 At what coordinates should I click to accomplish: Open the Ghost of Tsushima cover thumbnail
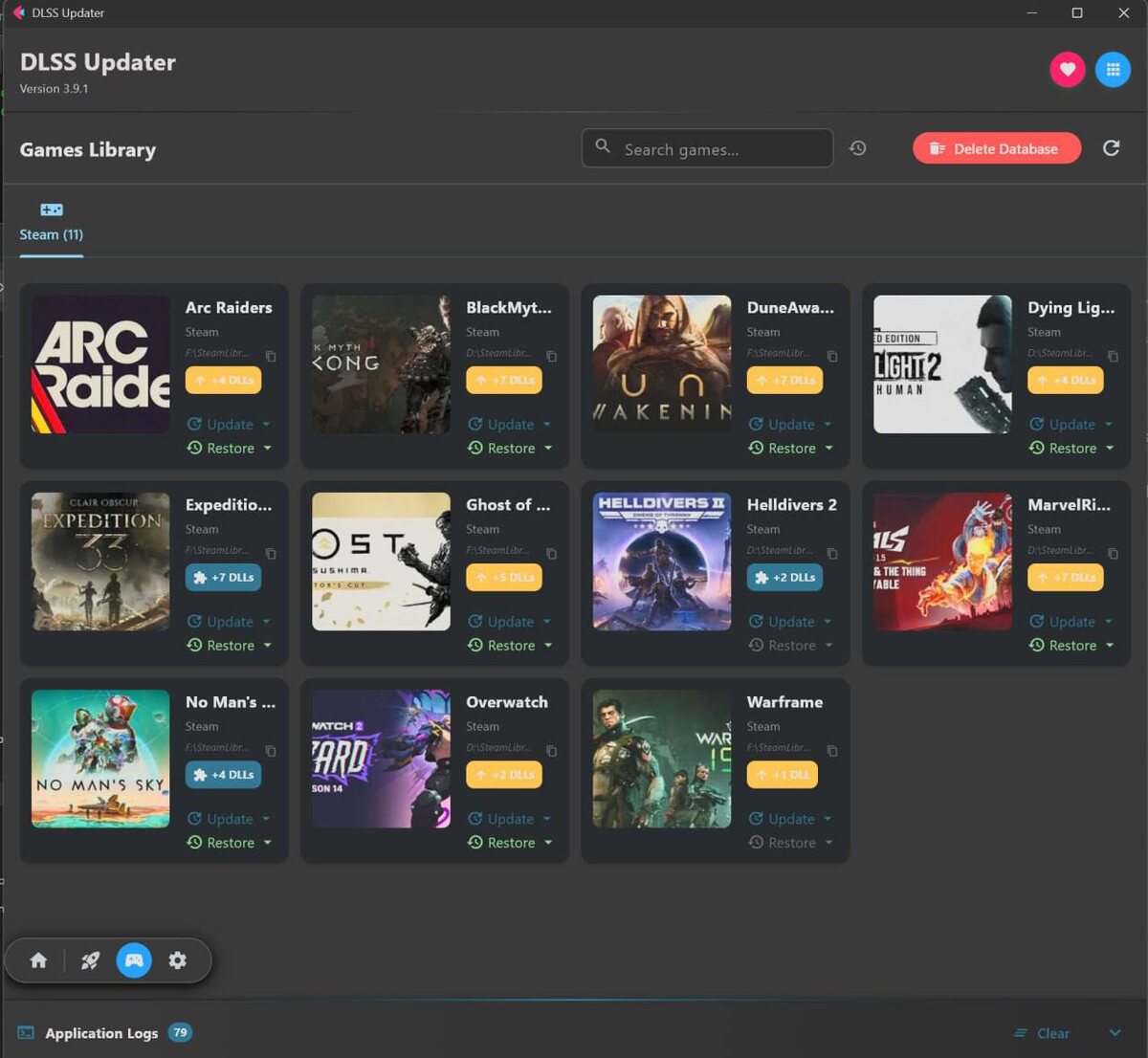coord(381,562)
